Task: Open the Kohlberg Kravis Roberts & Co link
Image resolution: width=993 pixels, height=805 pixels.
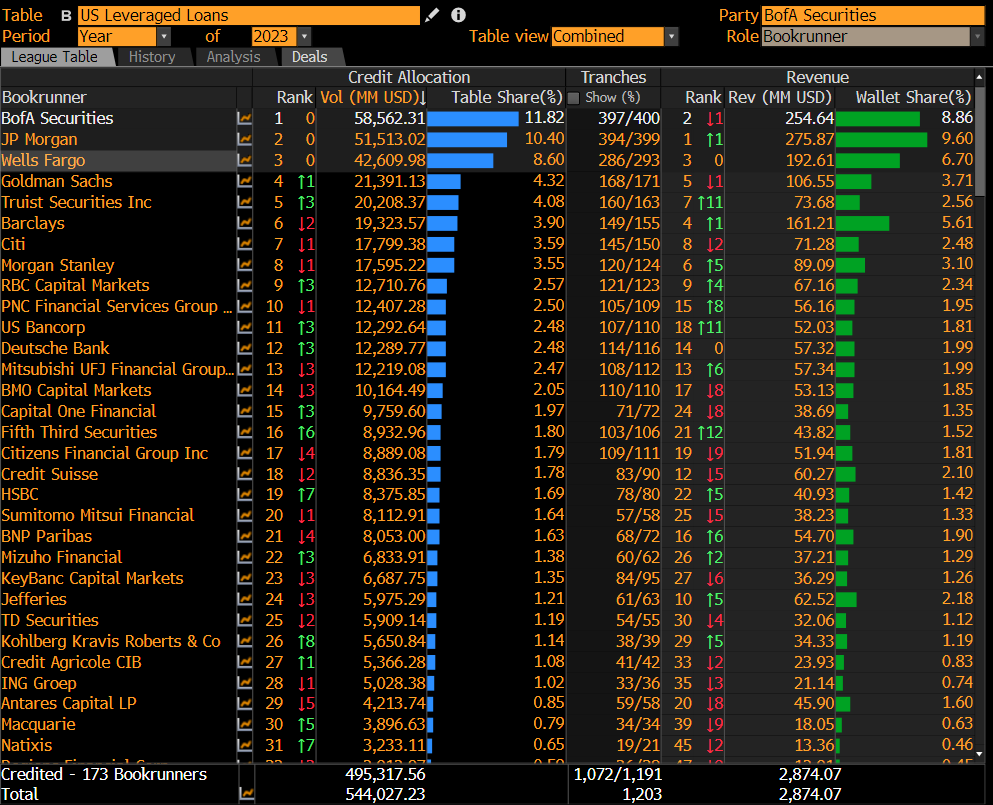Action: tap(111, 641)
